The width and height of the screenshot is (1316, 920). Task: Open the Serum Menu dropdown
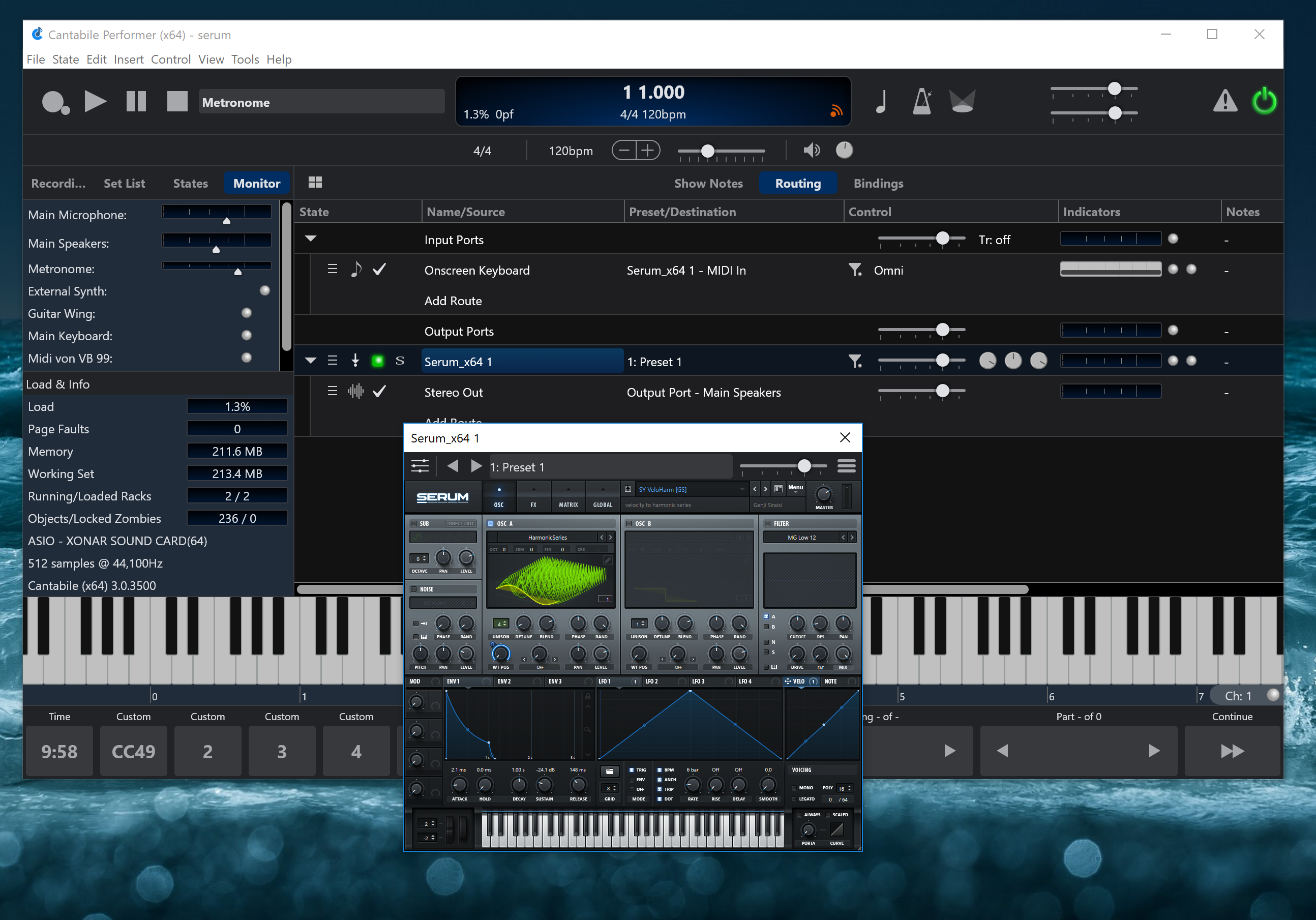pyautogui.click(x=796, y=488)
